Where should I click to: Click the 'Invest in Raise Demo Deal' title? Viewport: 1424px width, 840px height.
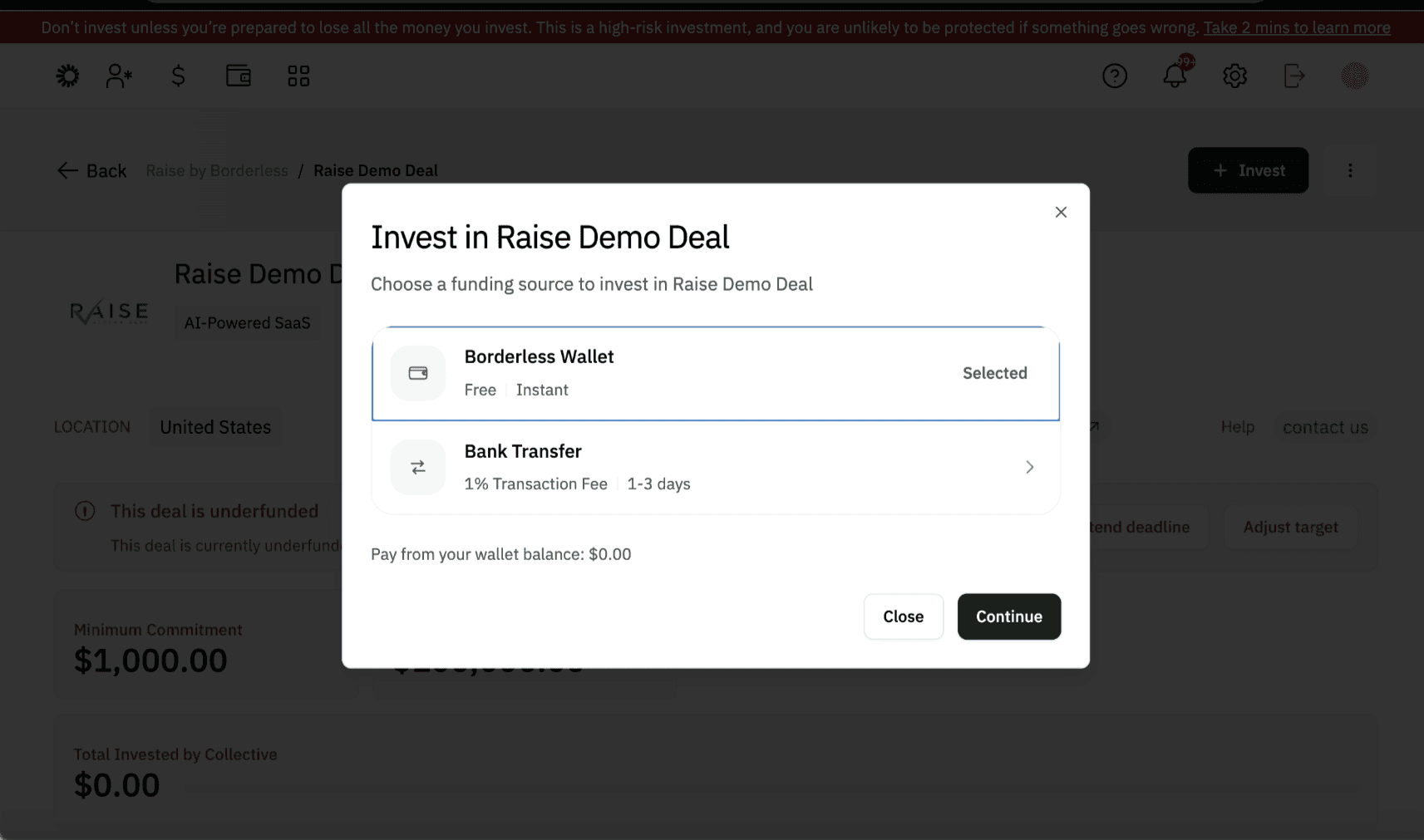point(550,238)
